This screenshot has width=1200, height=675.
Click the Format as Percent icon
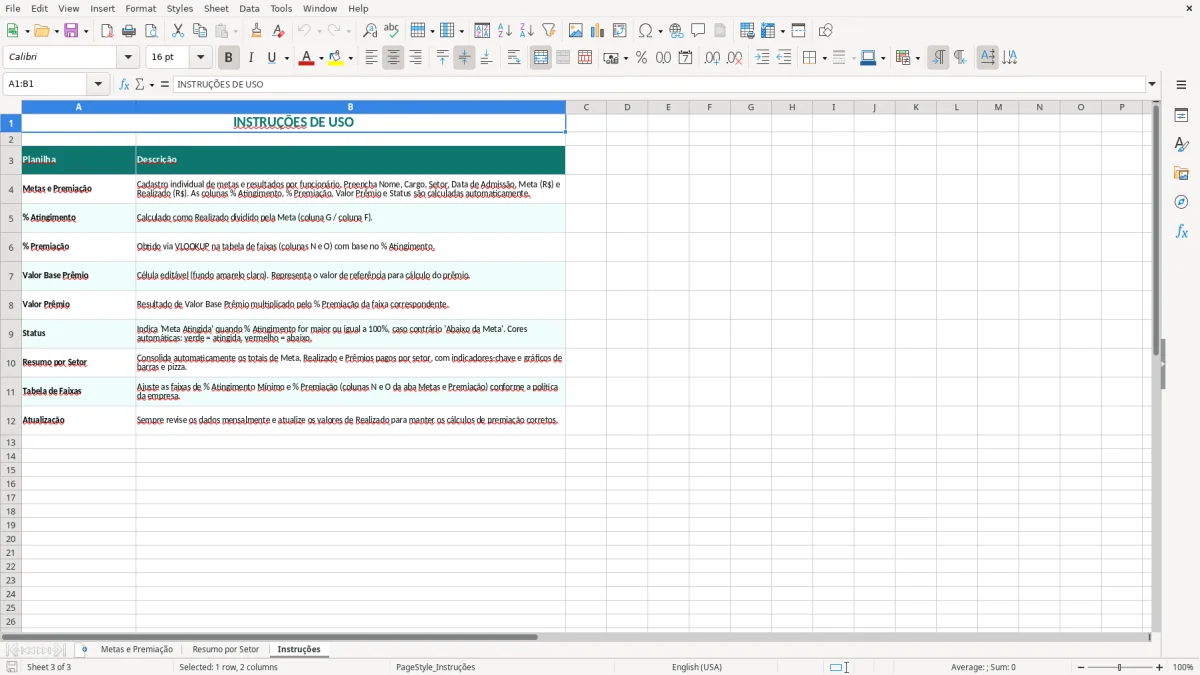coord(641,58)
